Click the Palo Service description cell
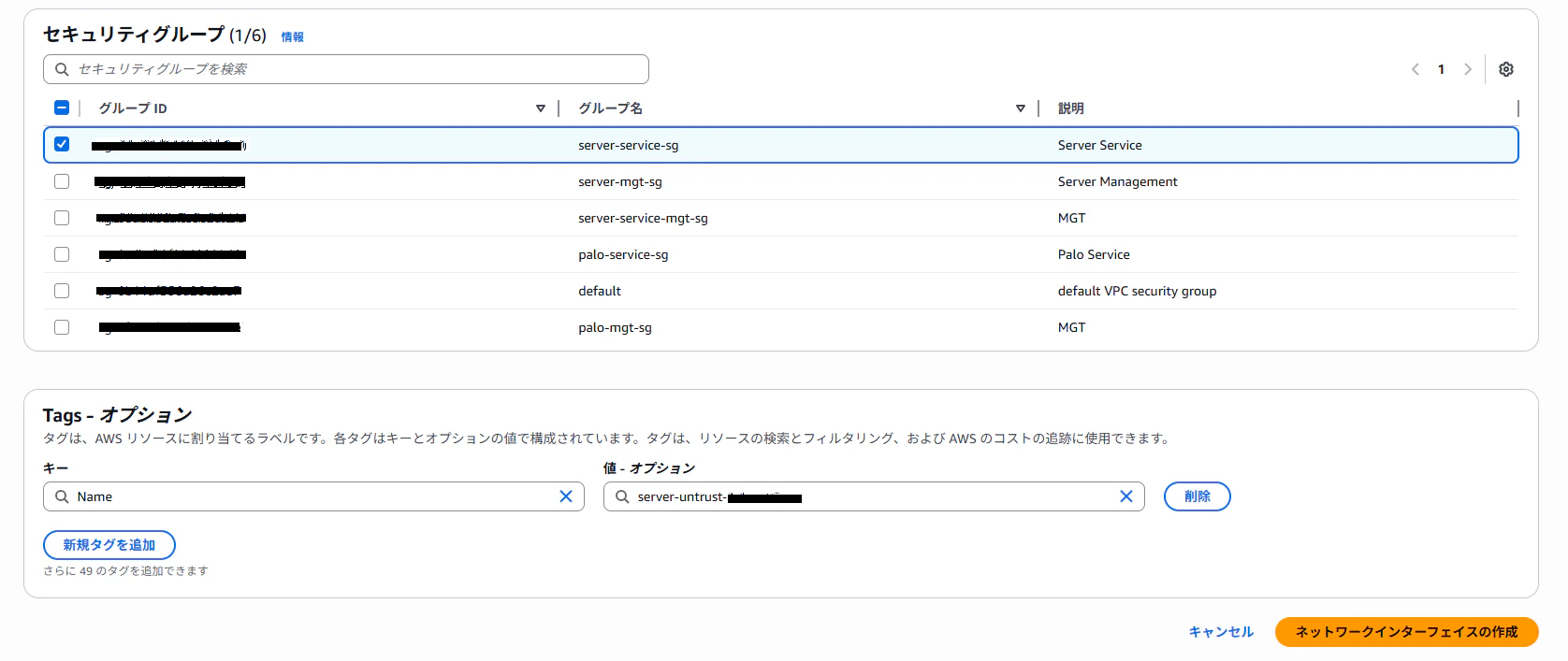This screenshot has height=661, width=1568. click(x=1094, y=254)
